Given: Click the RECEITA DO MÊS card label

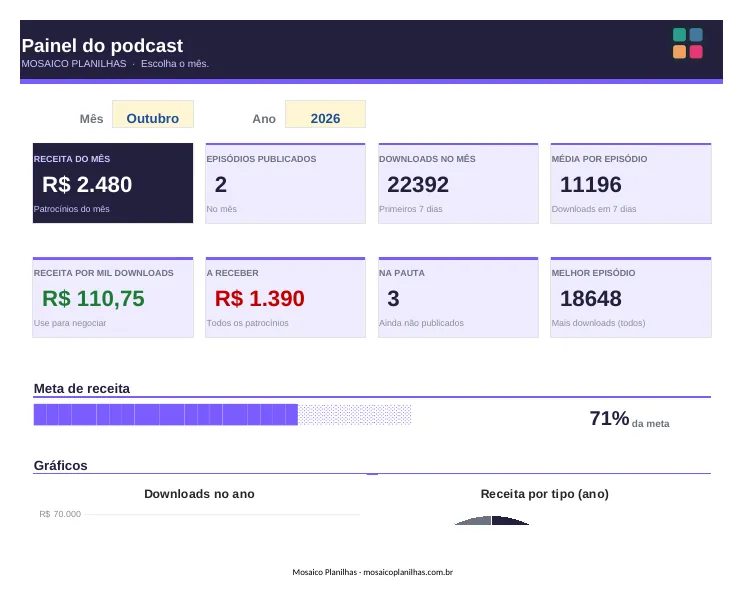Looking at the screenshot, I should 72,159.
